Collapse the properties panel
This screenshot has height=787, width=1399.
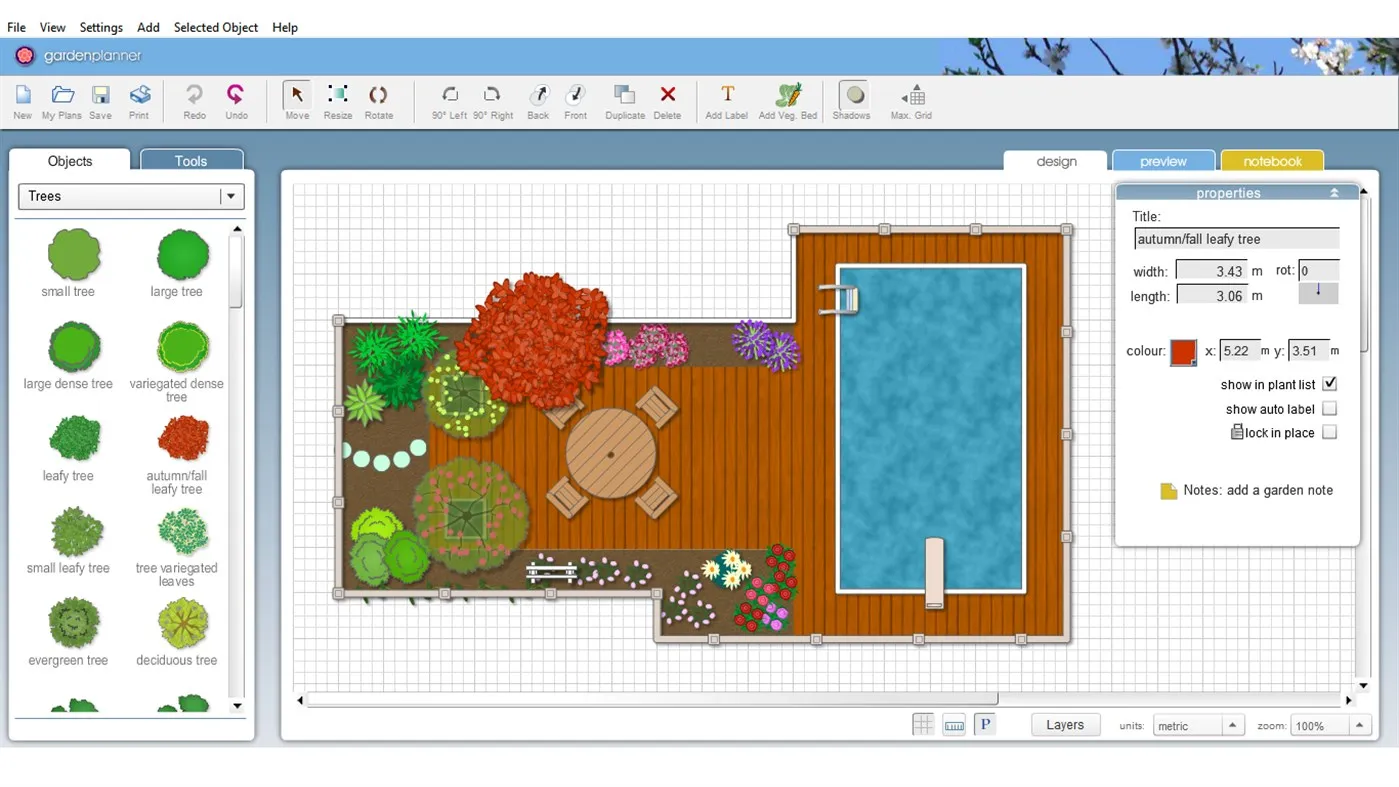point(1334,192)
